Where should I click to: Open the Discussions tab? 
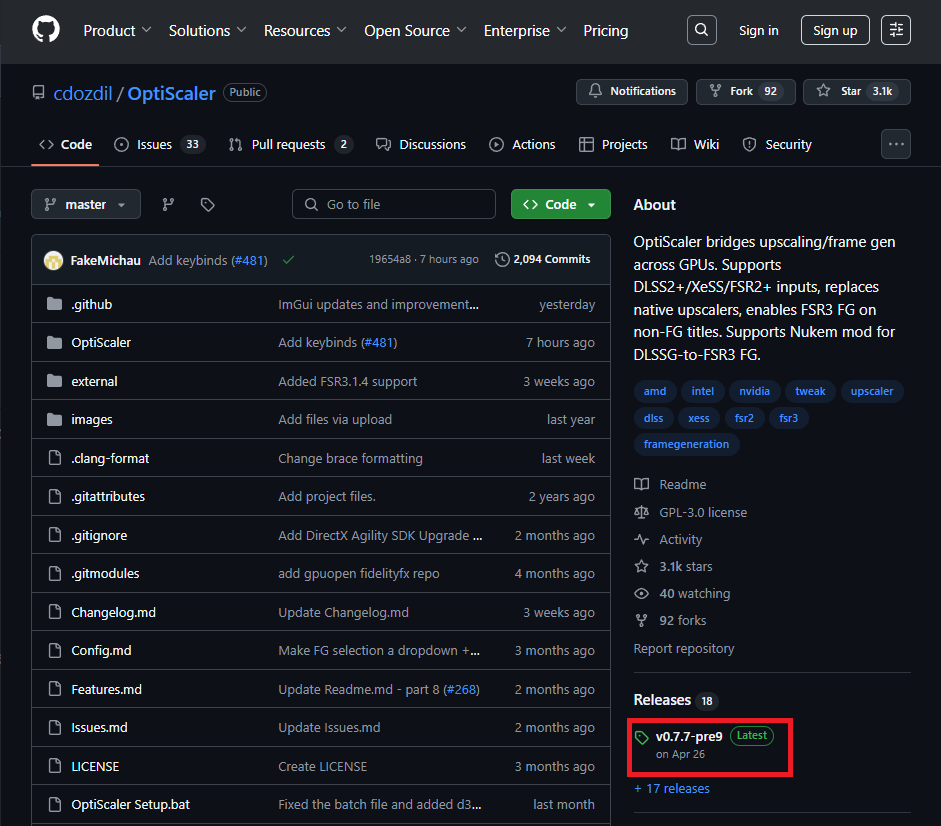coord(421,144)
